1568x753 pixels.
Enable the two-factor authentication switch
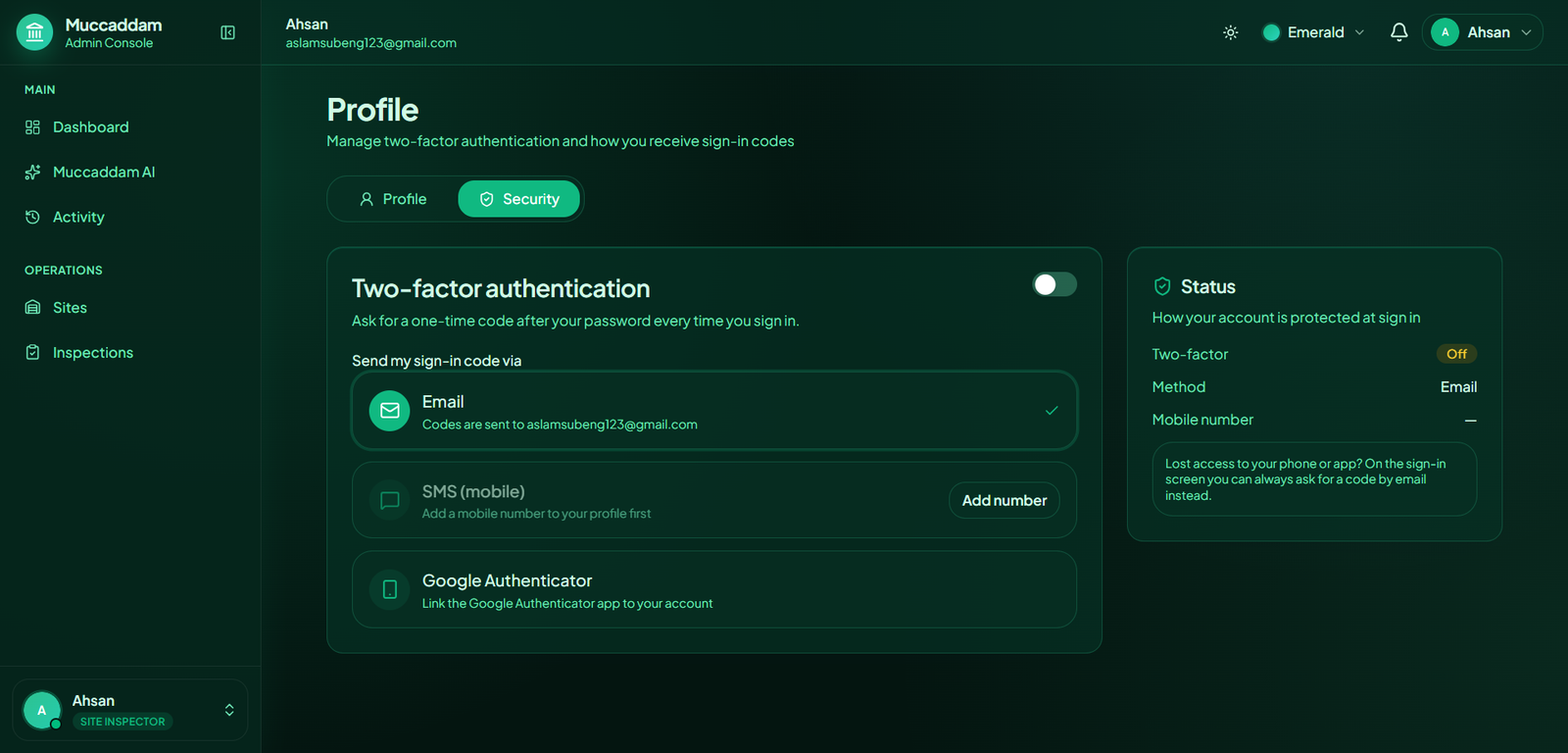pos(1054,284)
